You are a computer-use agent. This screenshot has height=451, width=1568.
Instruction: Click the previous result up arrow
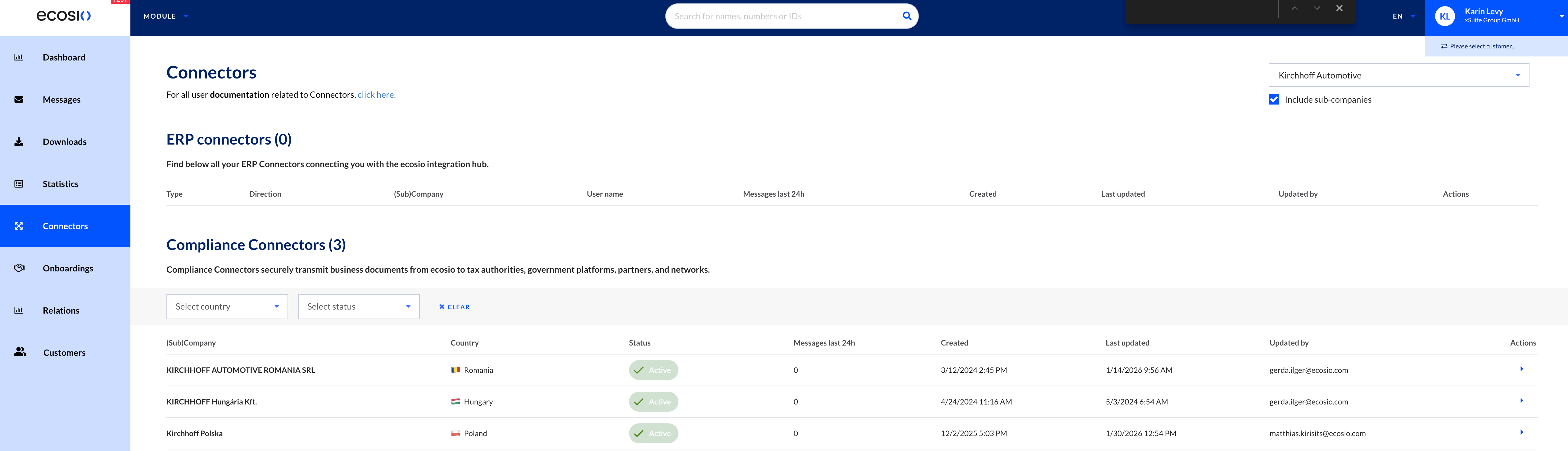[x=1295, y=8]
